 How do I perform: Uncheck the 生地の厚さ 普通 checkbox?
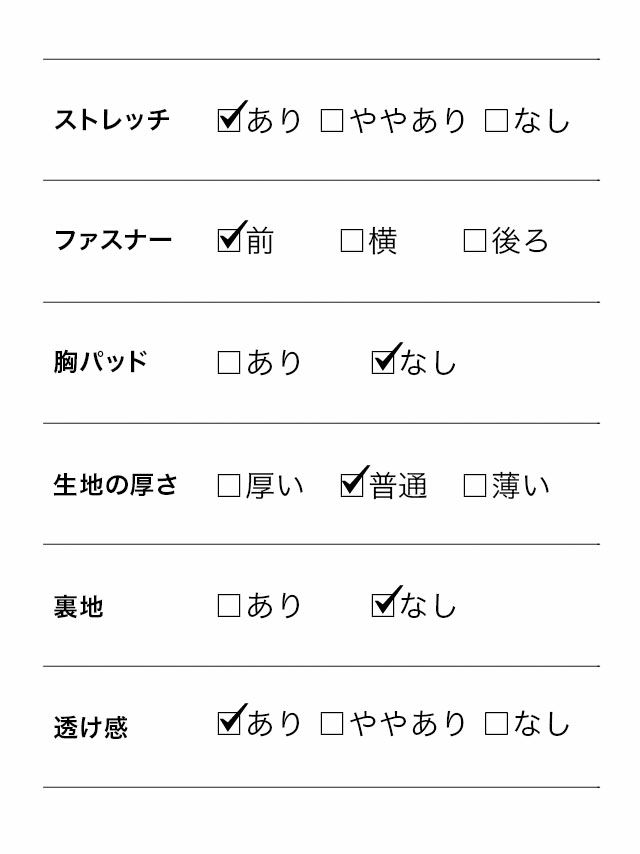coord(352,486)
